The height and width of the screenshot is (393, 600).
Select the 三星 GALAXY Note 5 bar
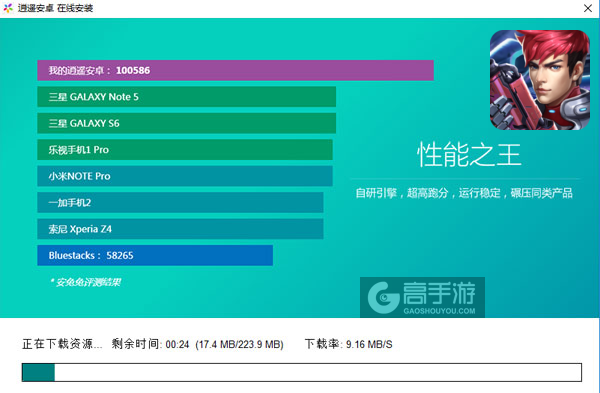[186, 97]
